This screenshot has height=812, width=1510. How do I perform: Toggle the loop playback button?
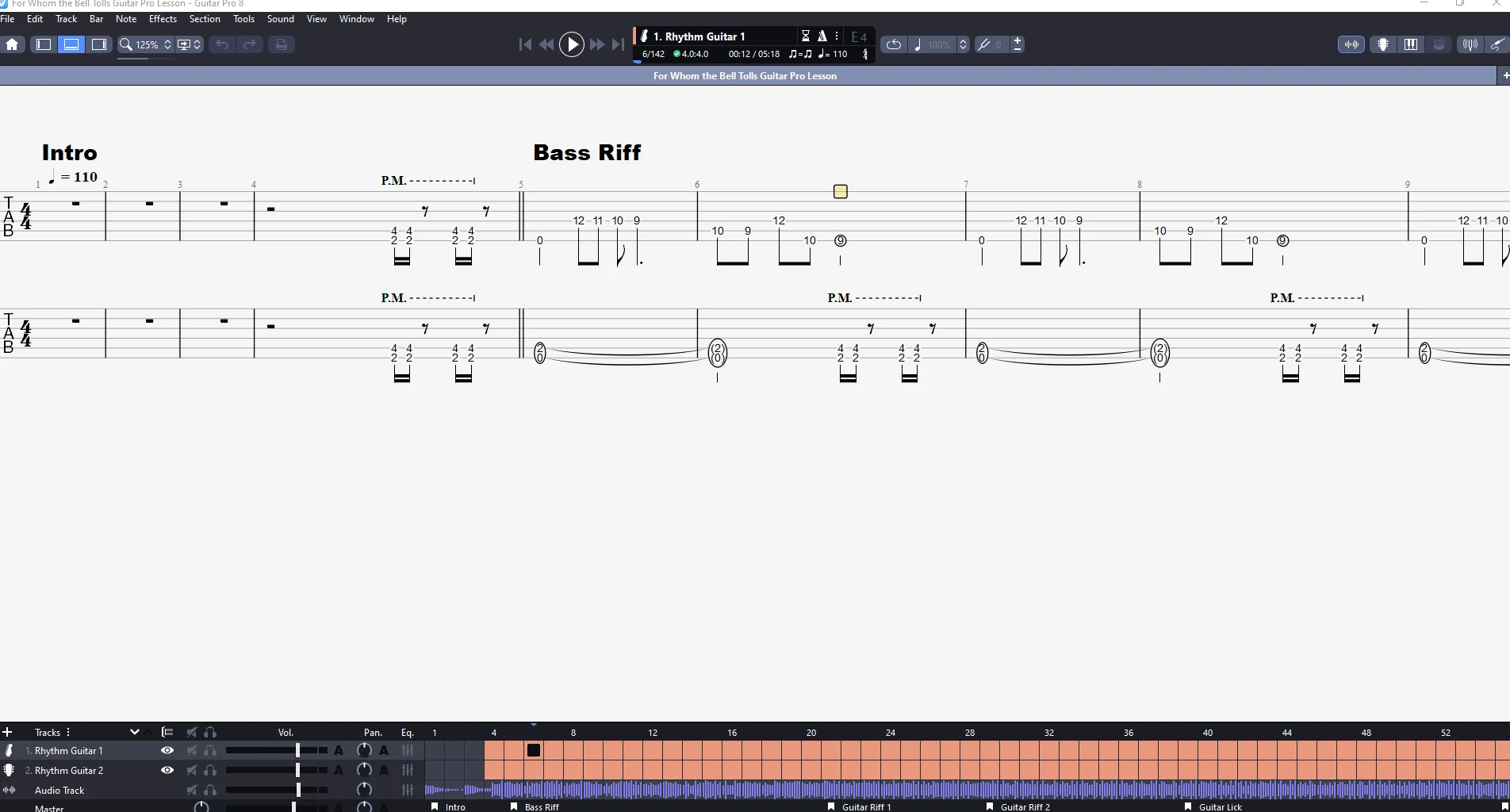[x=893, y=44]
